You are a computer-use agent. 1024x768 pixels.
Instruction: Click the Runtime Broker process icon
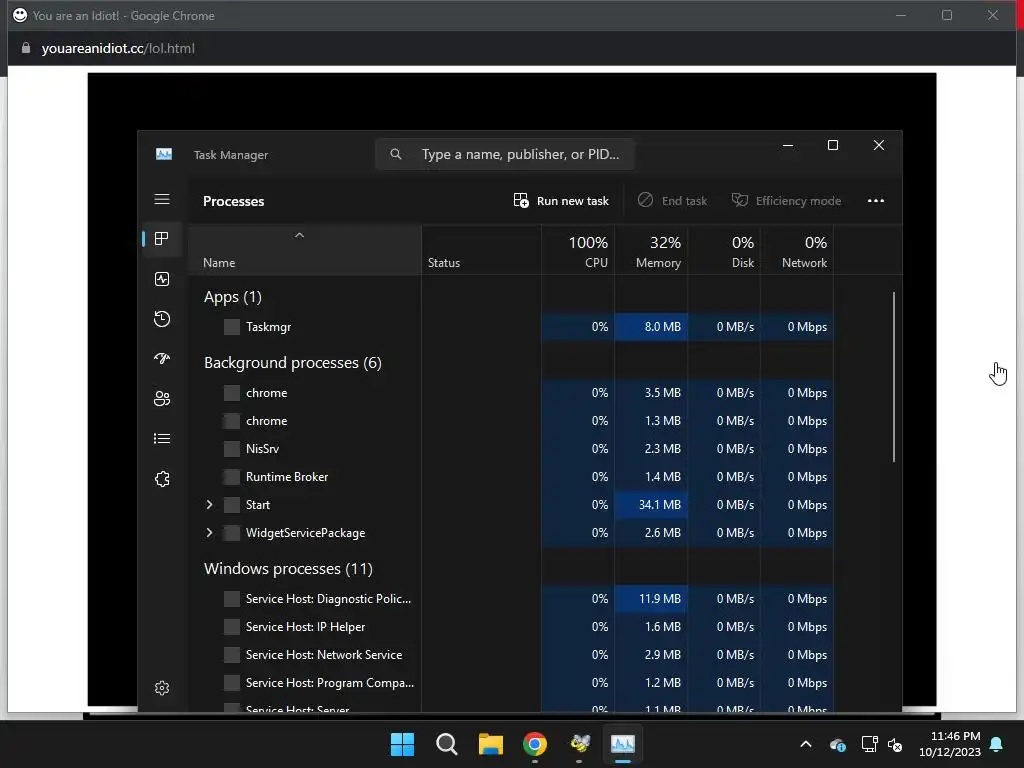pos(232,477)
